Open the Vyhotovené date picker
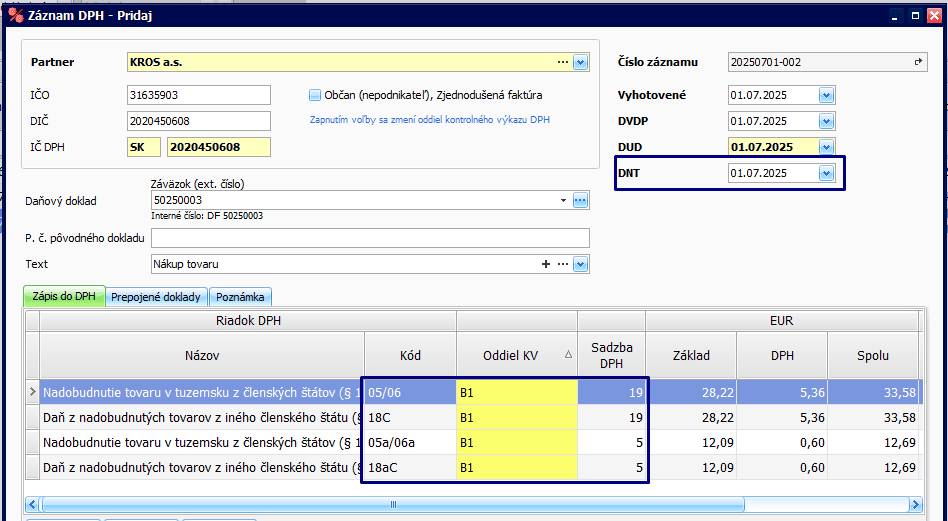The height and width of the screenshot is (521, 948). coord(826,95)
